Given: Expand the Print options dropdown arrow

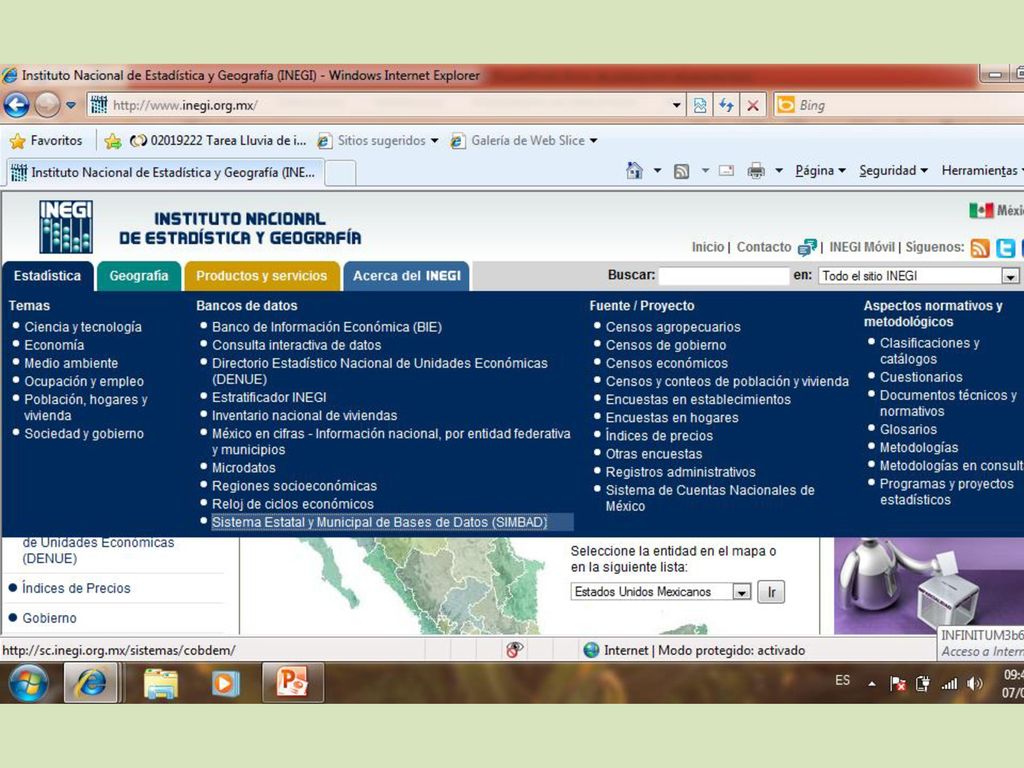Looking at the screenshot, I should click(x=779, y=171).
